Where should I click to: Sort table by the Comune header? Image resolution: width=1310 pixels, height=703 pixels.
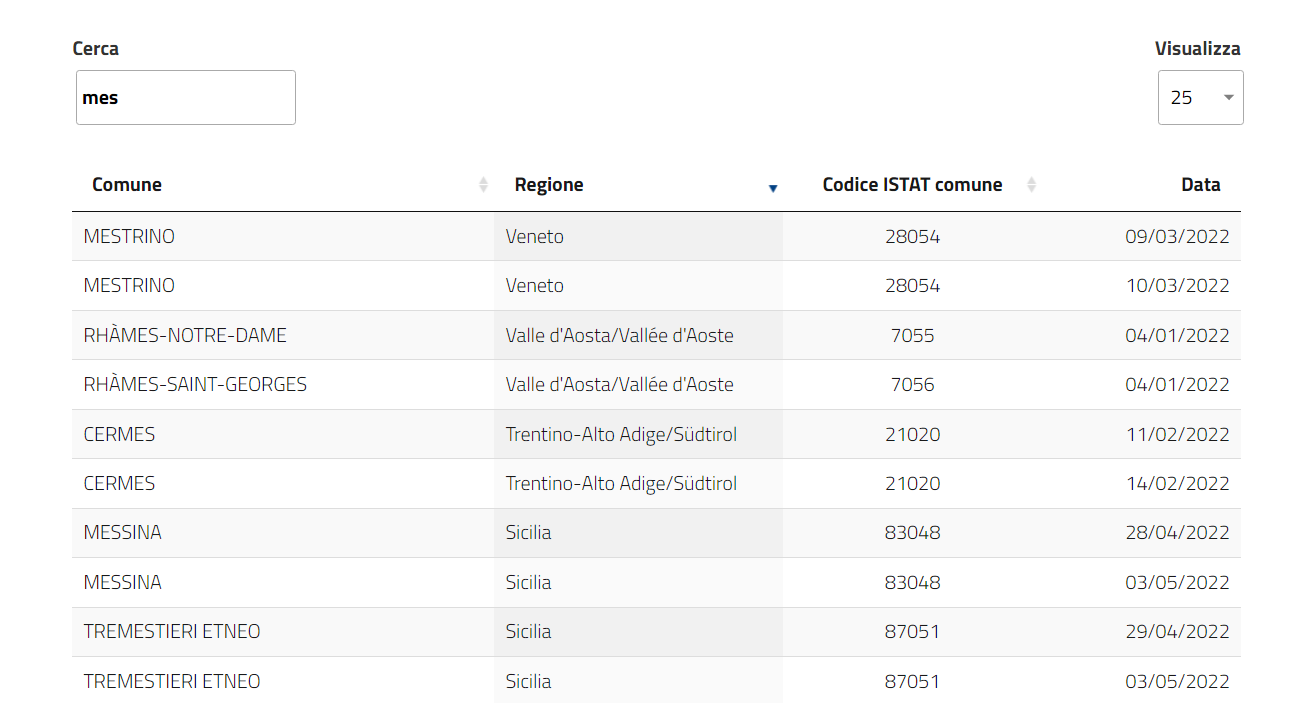127,185
